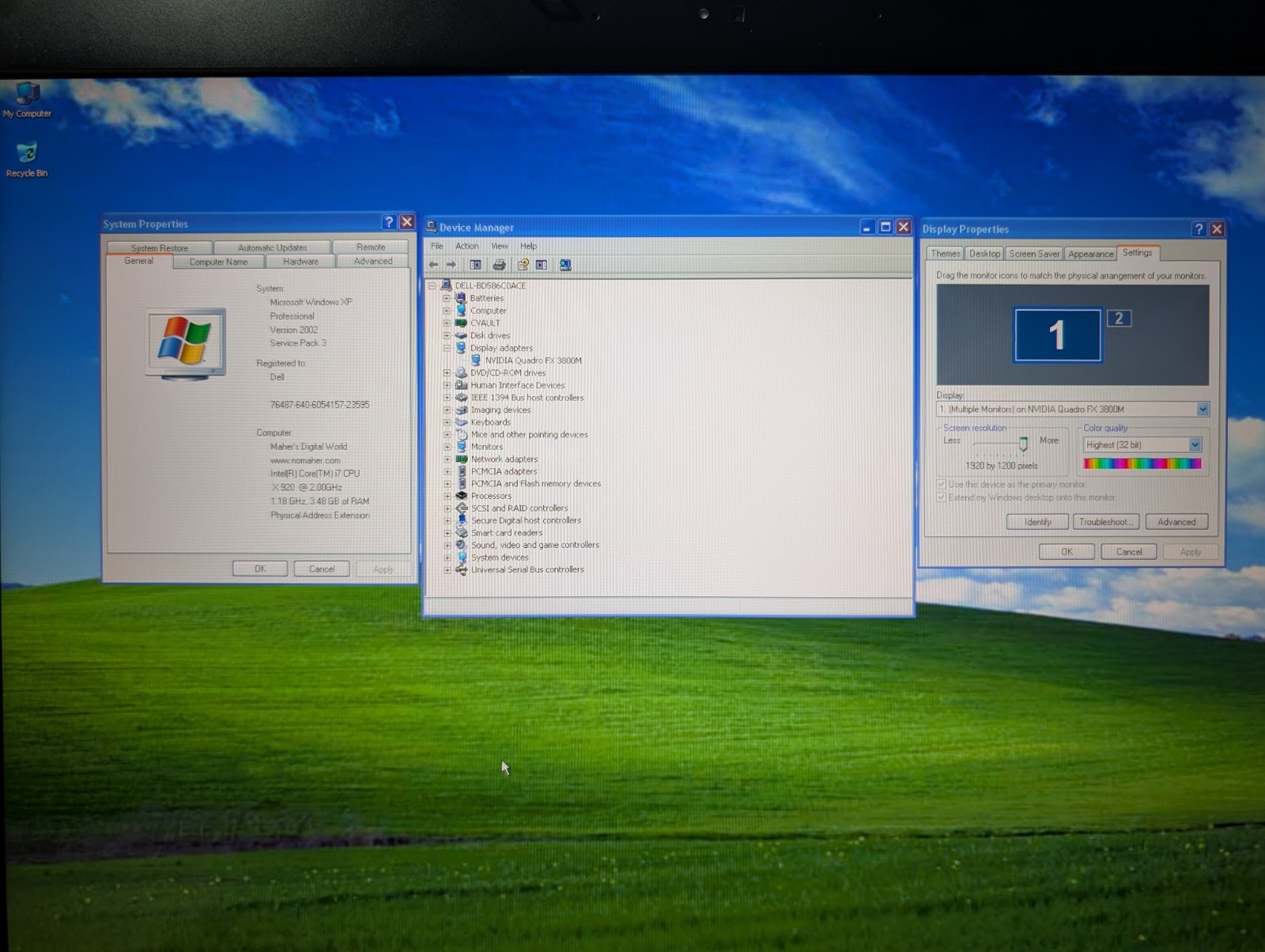Click monitor 2 icon in Display Properties
Image resolution: width=1265 pixels, height=952 pixels.
(1119, 319)
